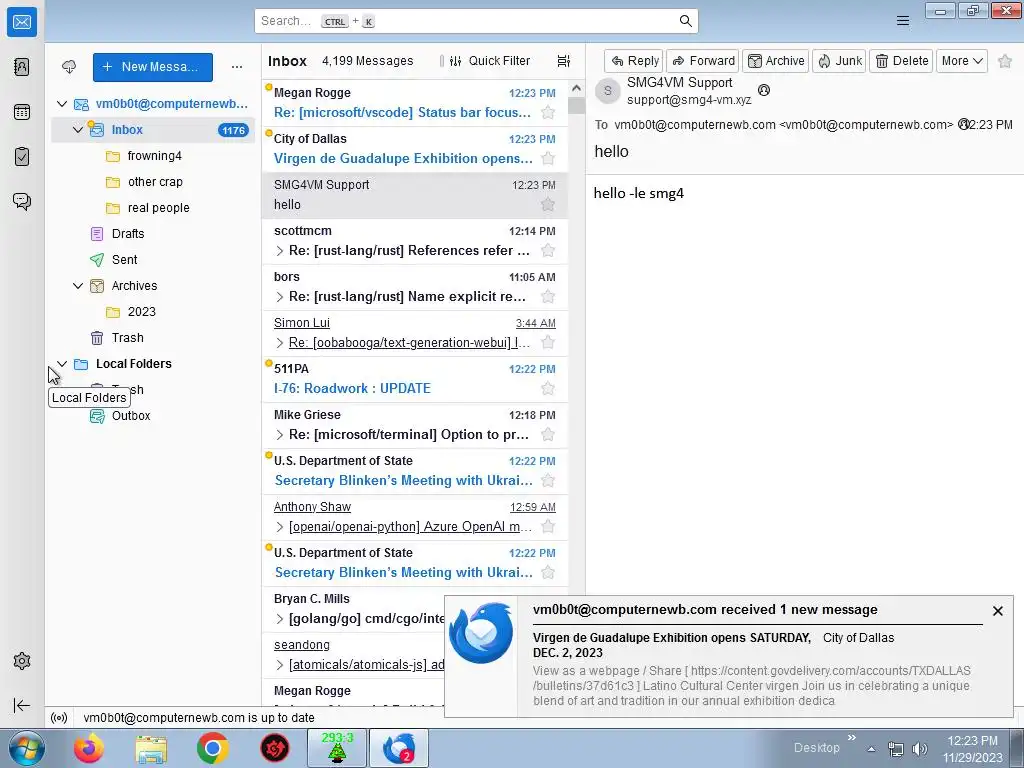Screen dimensions: 1024x768
Task: Click the search magnifier icon
Action: [x=685, y=21]
